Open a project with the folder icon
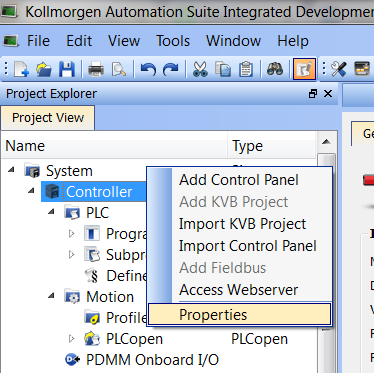This screenshot has width=374, height=373. pos(44,69)
